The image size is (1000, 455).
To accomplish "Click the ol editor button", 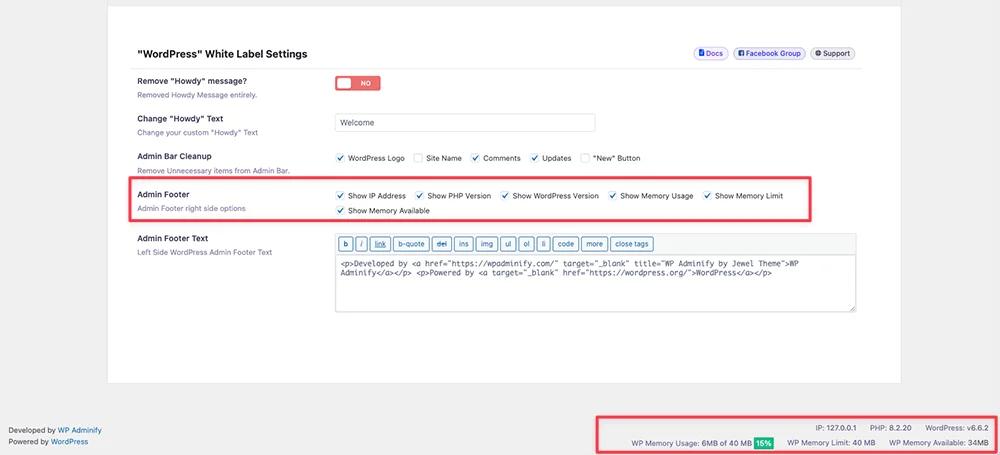I will 526,244.
